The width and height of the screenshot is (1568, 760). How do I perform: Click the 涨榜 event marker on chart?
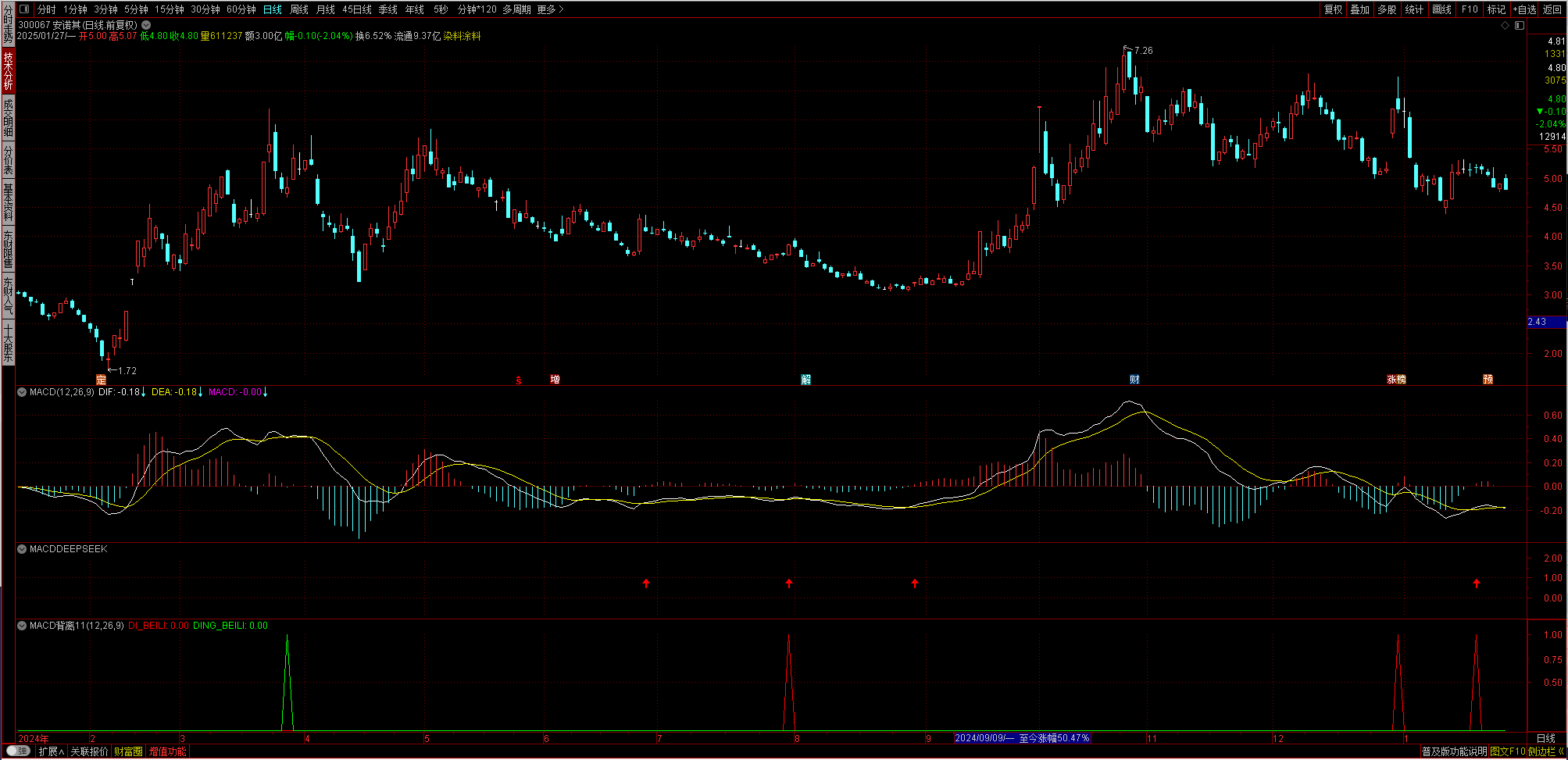(x=1397, y=380)
